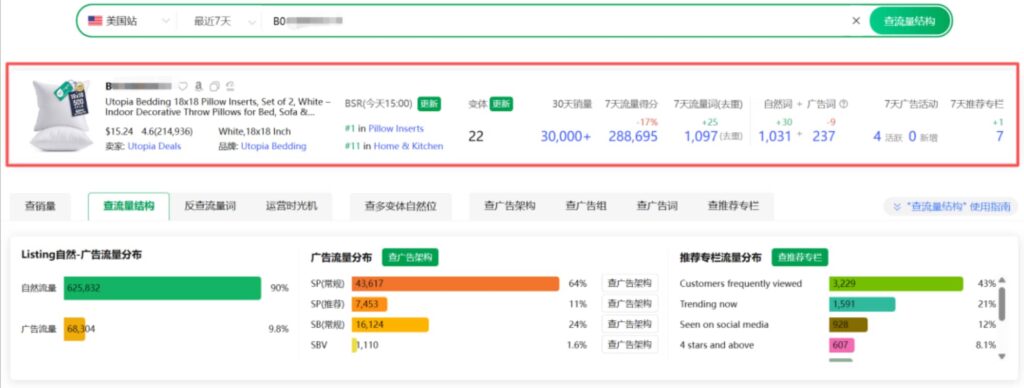Screen dimensions: 1024x388
Task: Click the orange SP(常规) 43,617 bar
Action: point(455,283)
